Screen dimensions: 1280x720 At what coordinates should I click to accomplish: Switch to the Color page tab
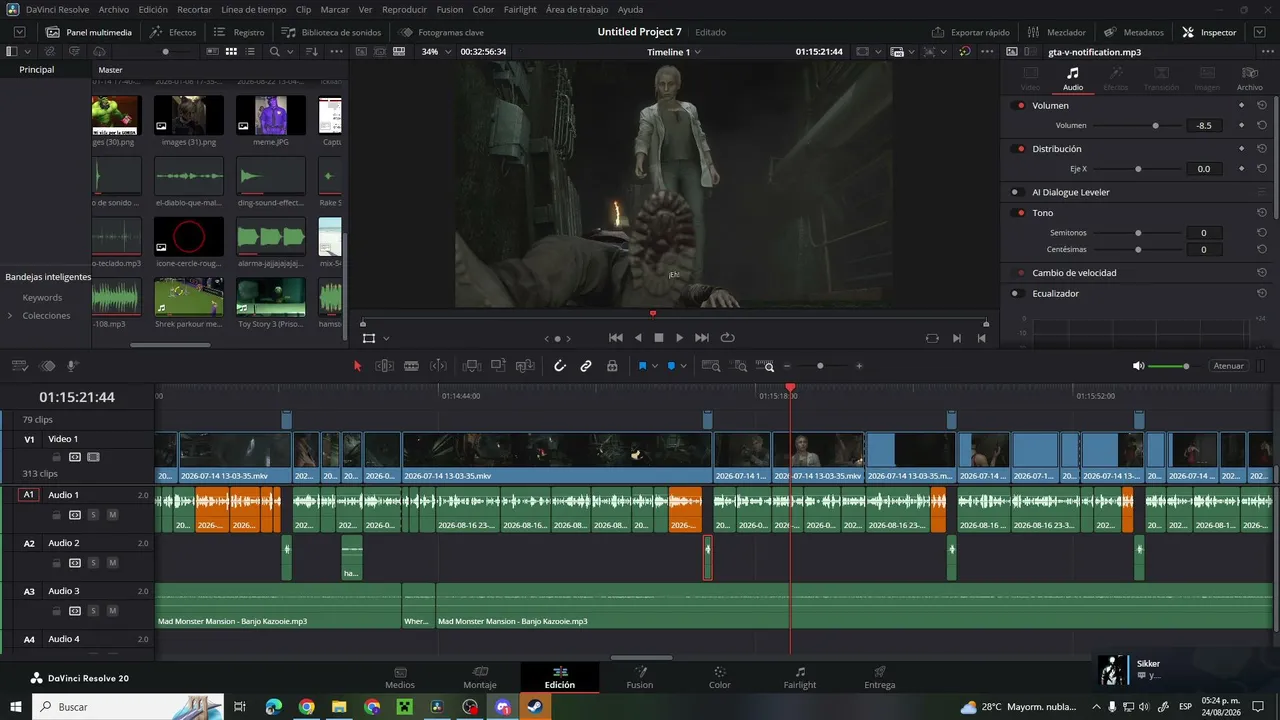pyautogui.click(x=720, y=677)
